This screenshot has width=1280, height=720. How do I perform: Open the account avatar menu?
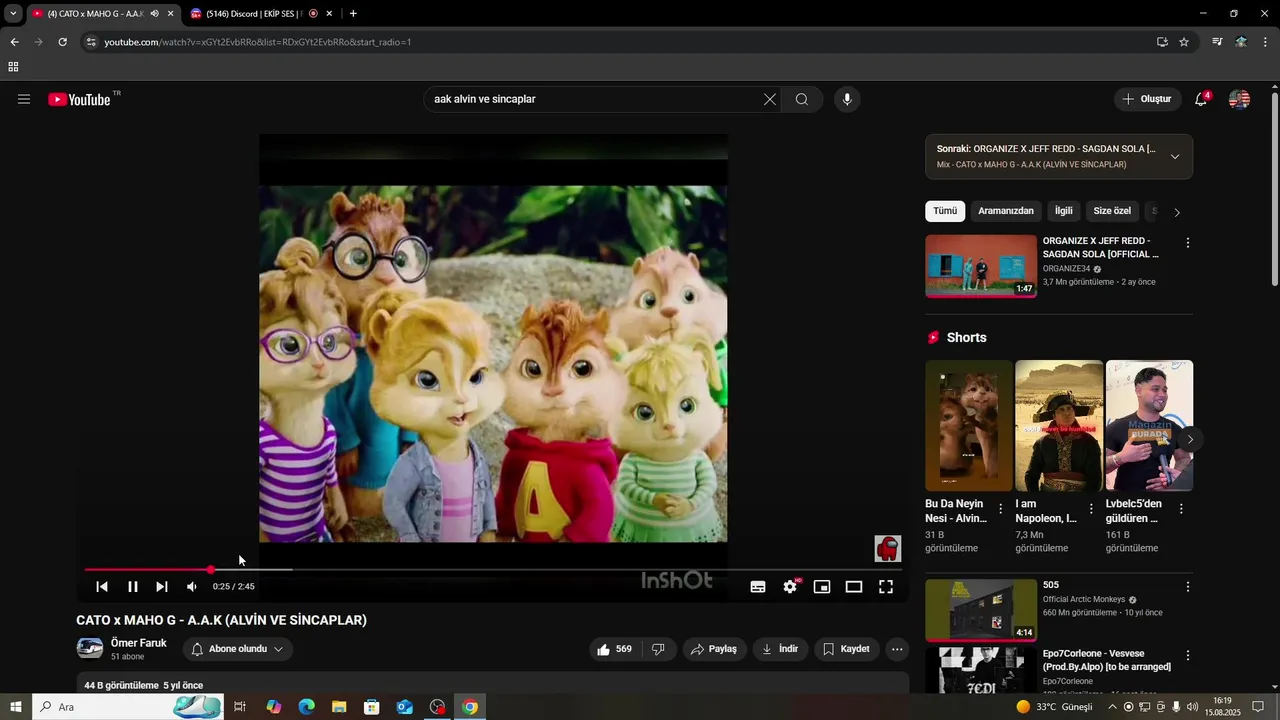(1239, 99)
